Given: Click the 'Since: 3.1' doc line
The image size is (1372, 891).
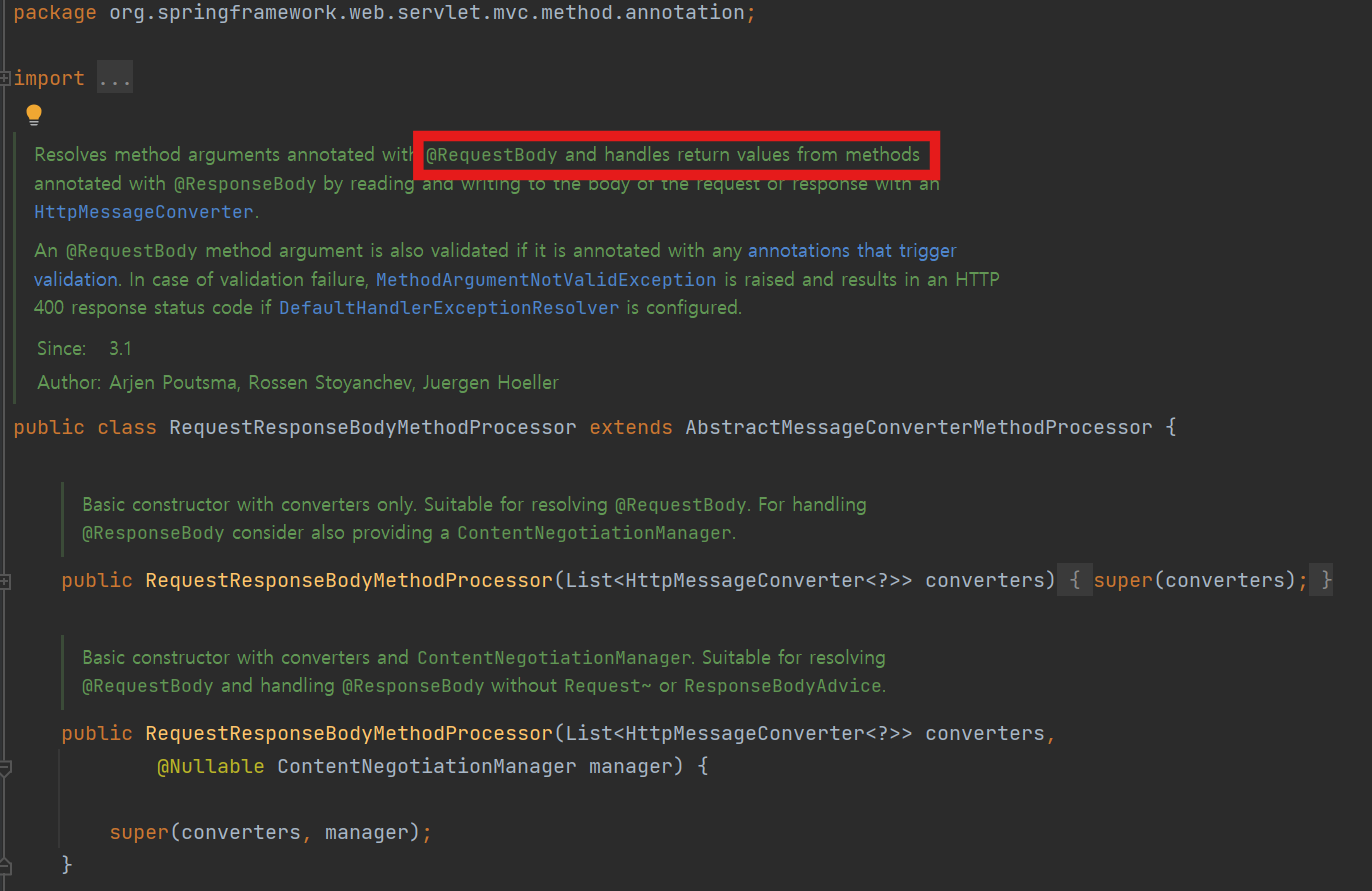Looking at the screenshot, I should click(x=85, y=349).
